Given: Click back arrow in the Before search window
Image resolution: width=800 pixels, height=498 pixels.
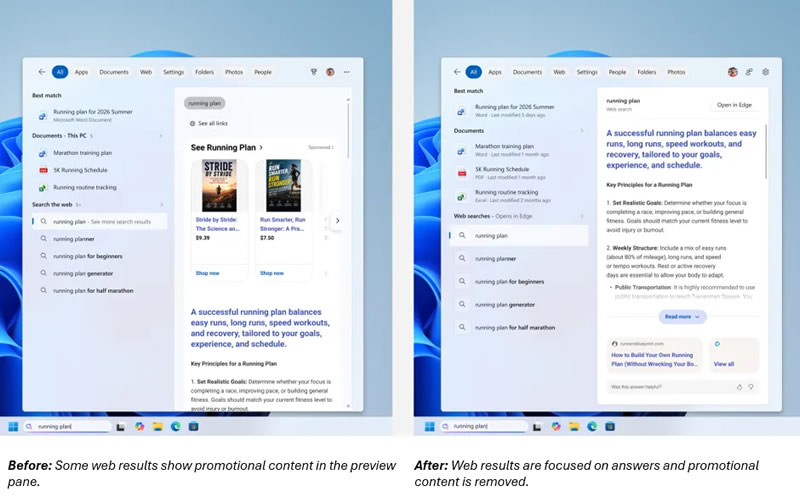Looking at the screenshot, I should (42, 72).
